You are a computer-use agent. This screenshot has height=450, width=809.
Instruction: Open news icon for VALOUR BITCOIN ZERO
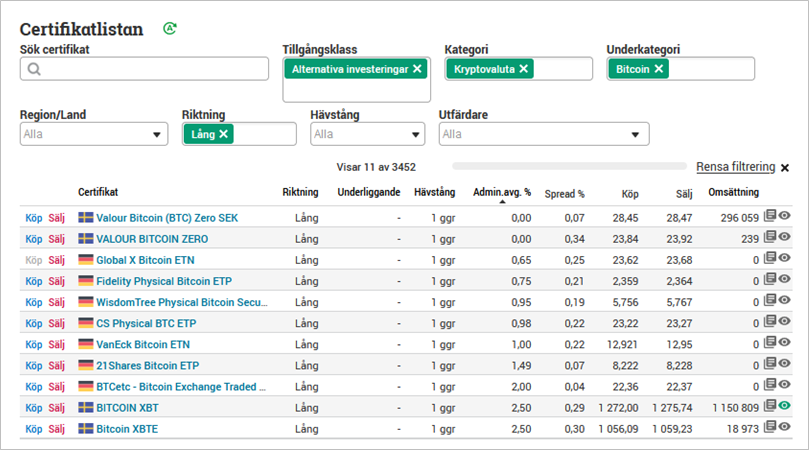click(x=770, y=236)
